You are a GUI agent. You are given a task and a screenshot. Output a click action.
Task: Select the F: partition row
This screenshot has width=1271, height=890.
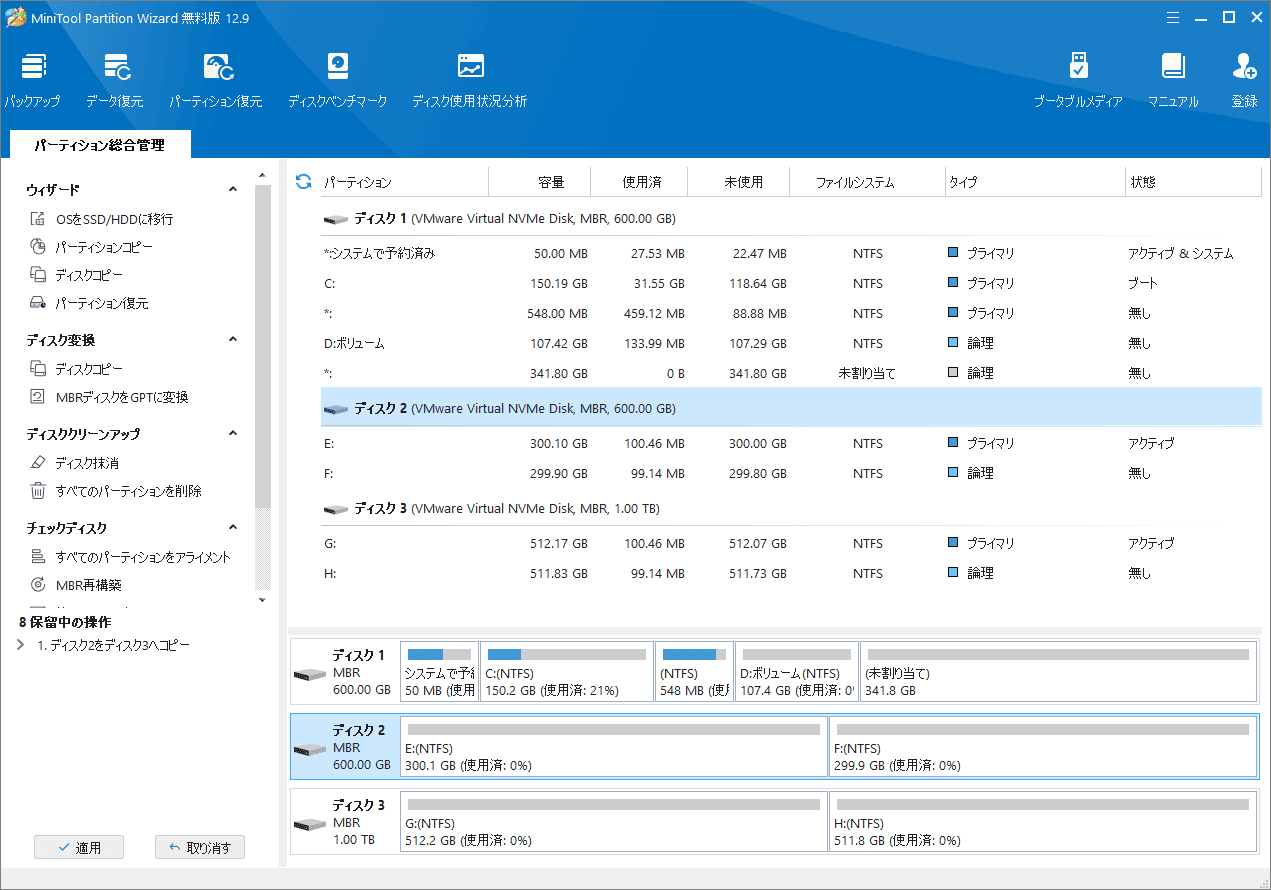pos(790,473)
